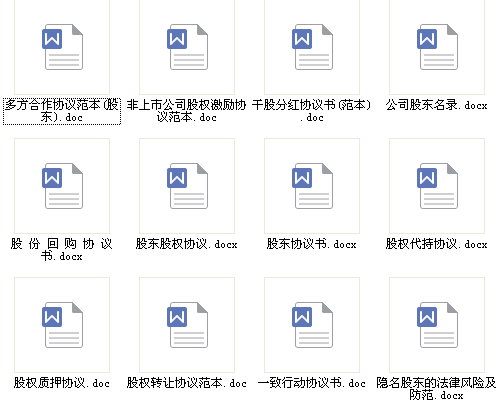Select the 股权代持协议.docx document icon
498x405 pixels.
coord(437,186)
